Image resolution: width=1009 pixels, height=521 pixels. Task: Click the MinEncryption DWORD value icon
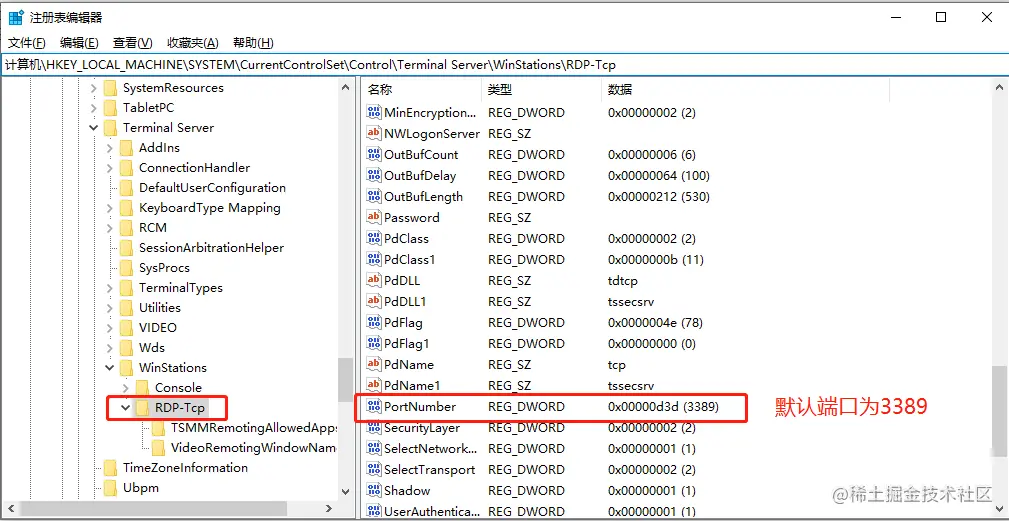tap(374, 113)
